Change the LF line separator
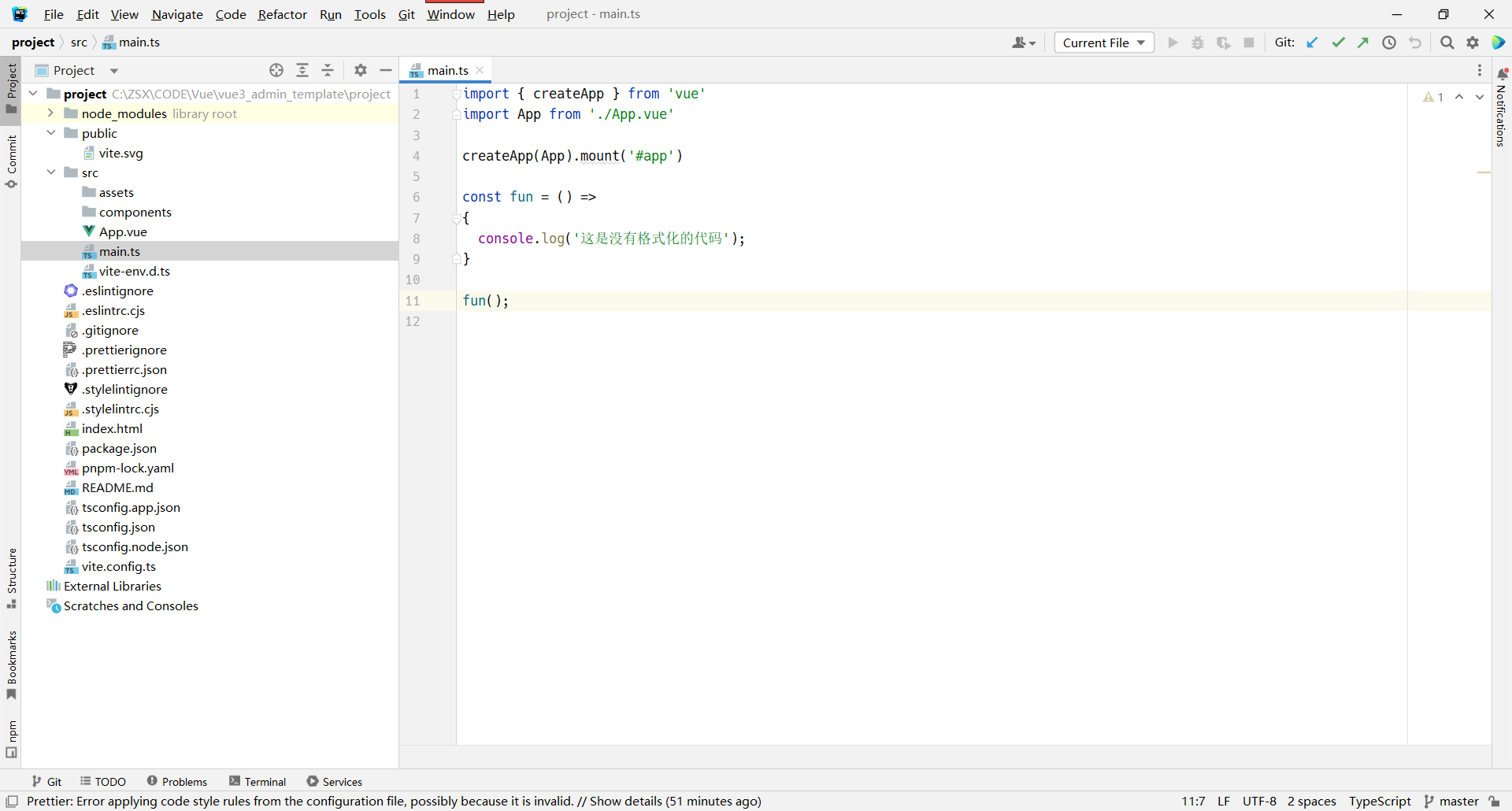This screenshot has height=811, width=1512. tap(1224, 801)
